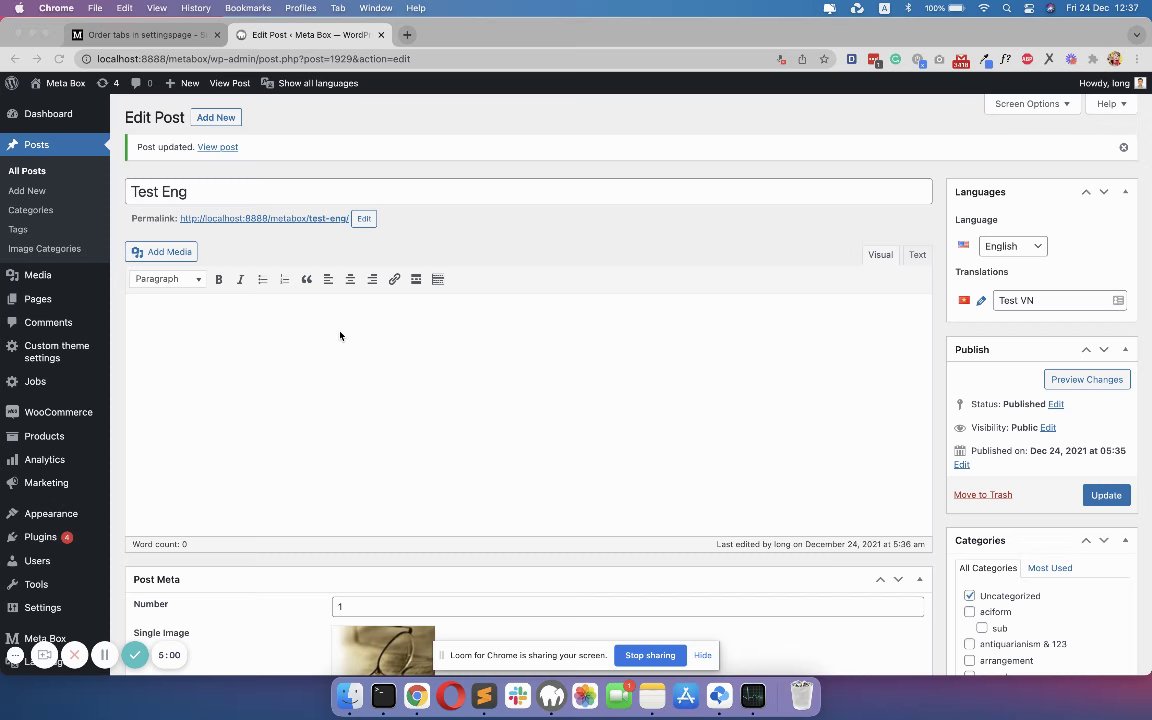Open the Bookmarks menu in Chrome
The height and width of the screenshot is (720, 1152).
point(248,8)
